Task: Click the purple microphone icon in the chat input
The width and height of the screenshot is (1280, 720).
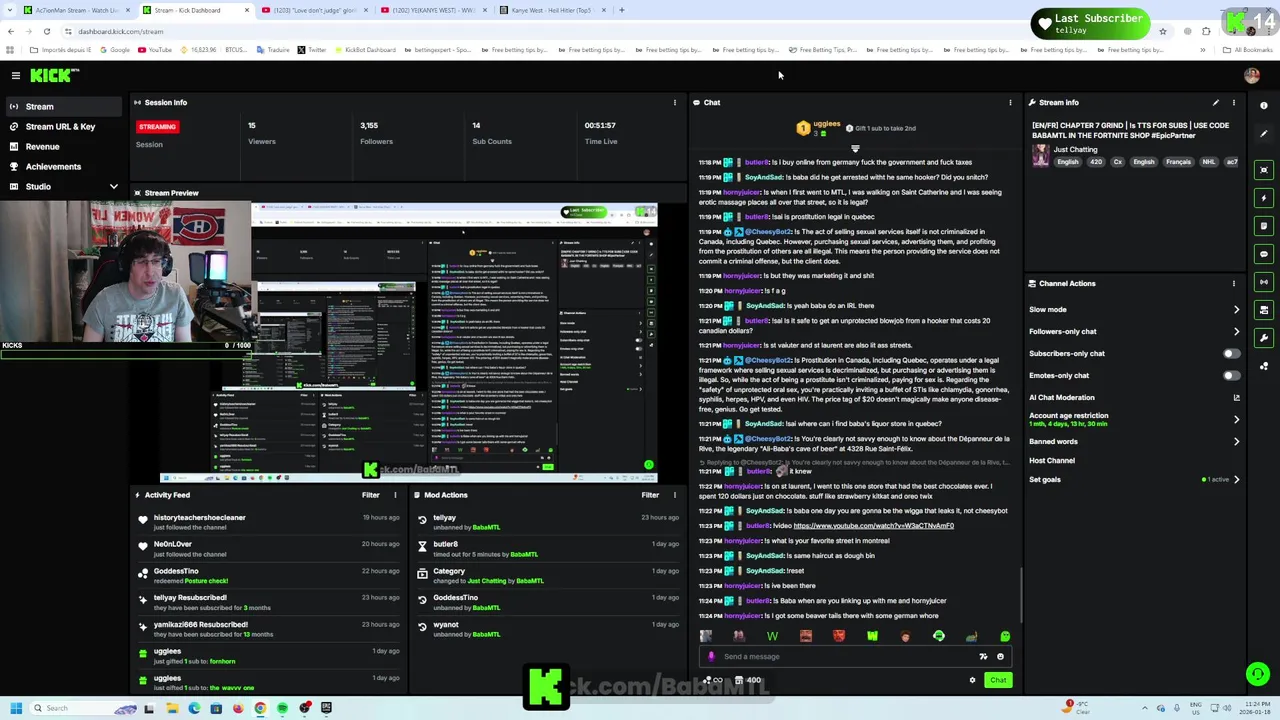Action: pyautogui.click(x=711, y=657)
